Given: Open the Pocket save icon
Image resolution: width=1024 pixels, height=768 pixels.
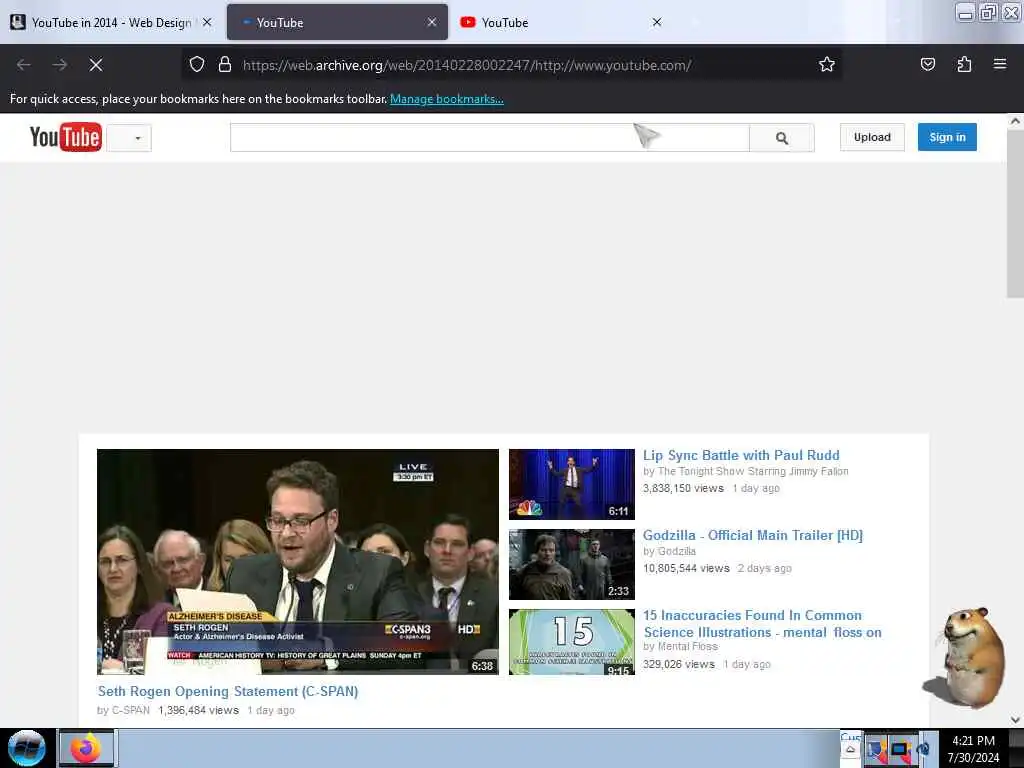Looking at the screenshot, I should tap(927, 64).
